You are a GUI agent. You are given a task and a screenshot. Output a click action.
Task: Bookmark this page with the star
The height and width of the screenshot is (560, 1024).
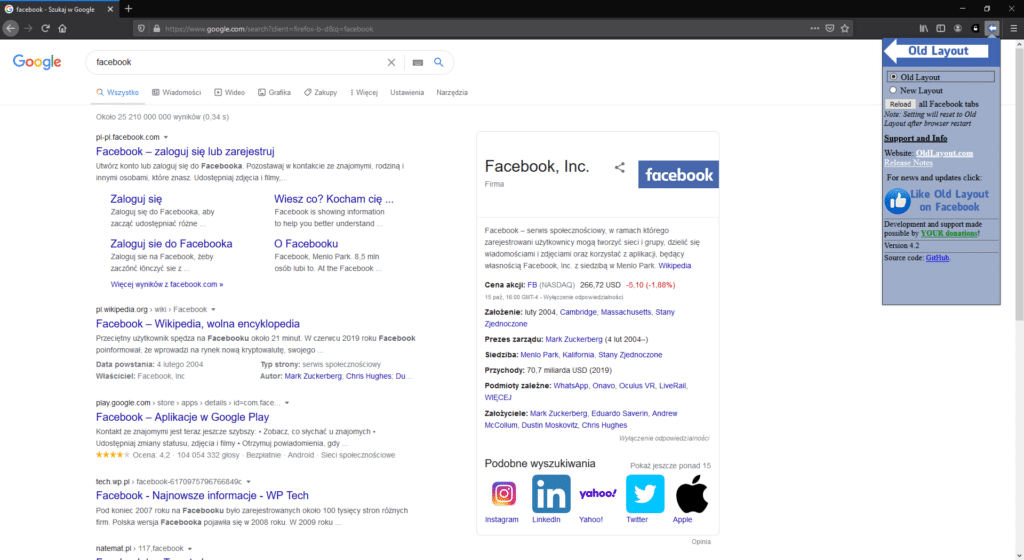pos(845,28)
